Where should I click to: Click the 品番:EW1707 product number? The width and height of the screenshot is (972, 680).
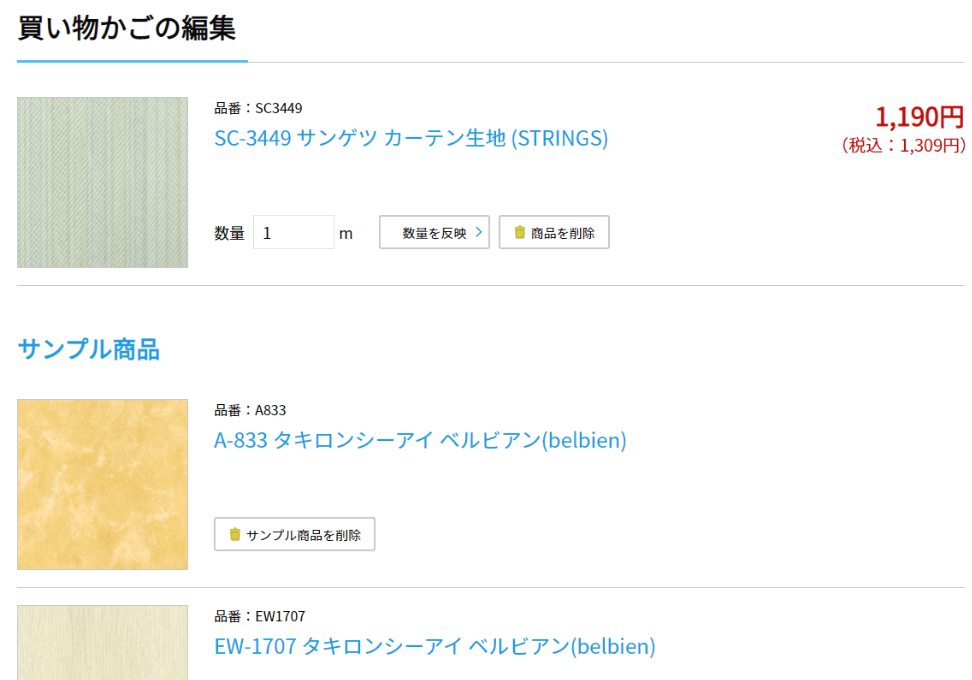pos(259,616)
